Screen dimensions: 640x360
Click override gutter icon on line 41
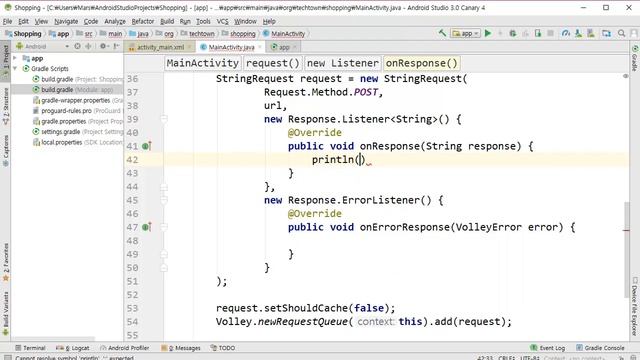(x=147, y=146)
